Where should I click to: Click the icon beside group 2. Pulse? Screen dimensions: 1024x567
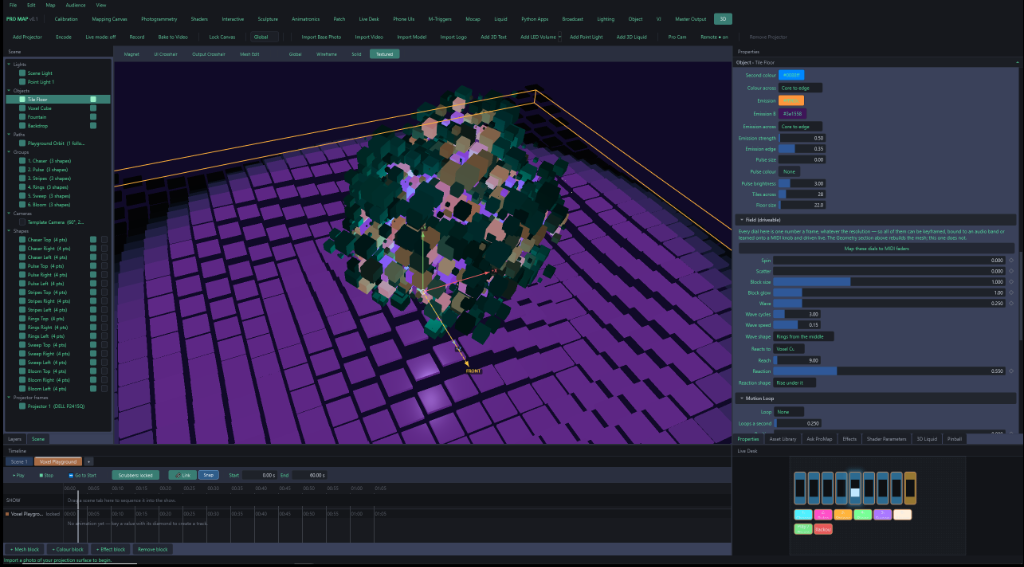[22, 169]
